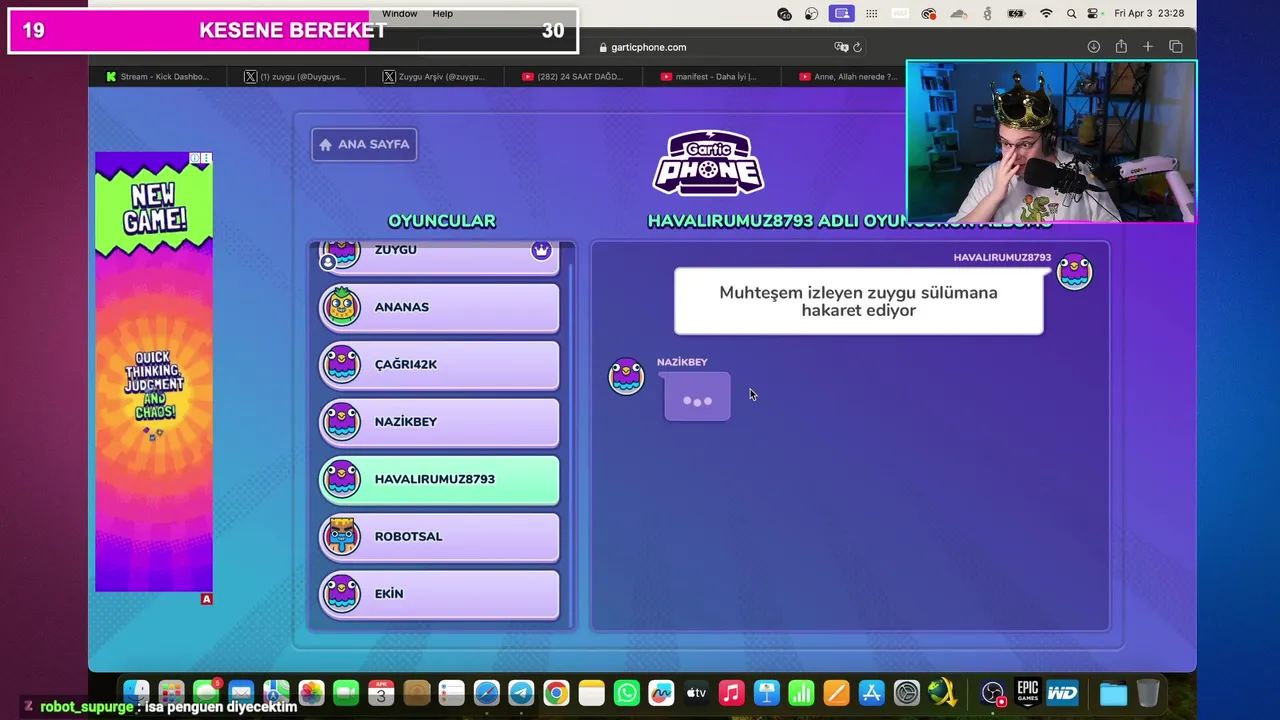
Task: Click the Gartic Phone logo
Action: click(x=708, y=163)
